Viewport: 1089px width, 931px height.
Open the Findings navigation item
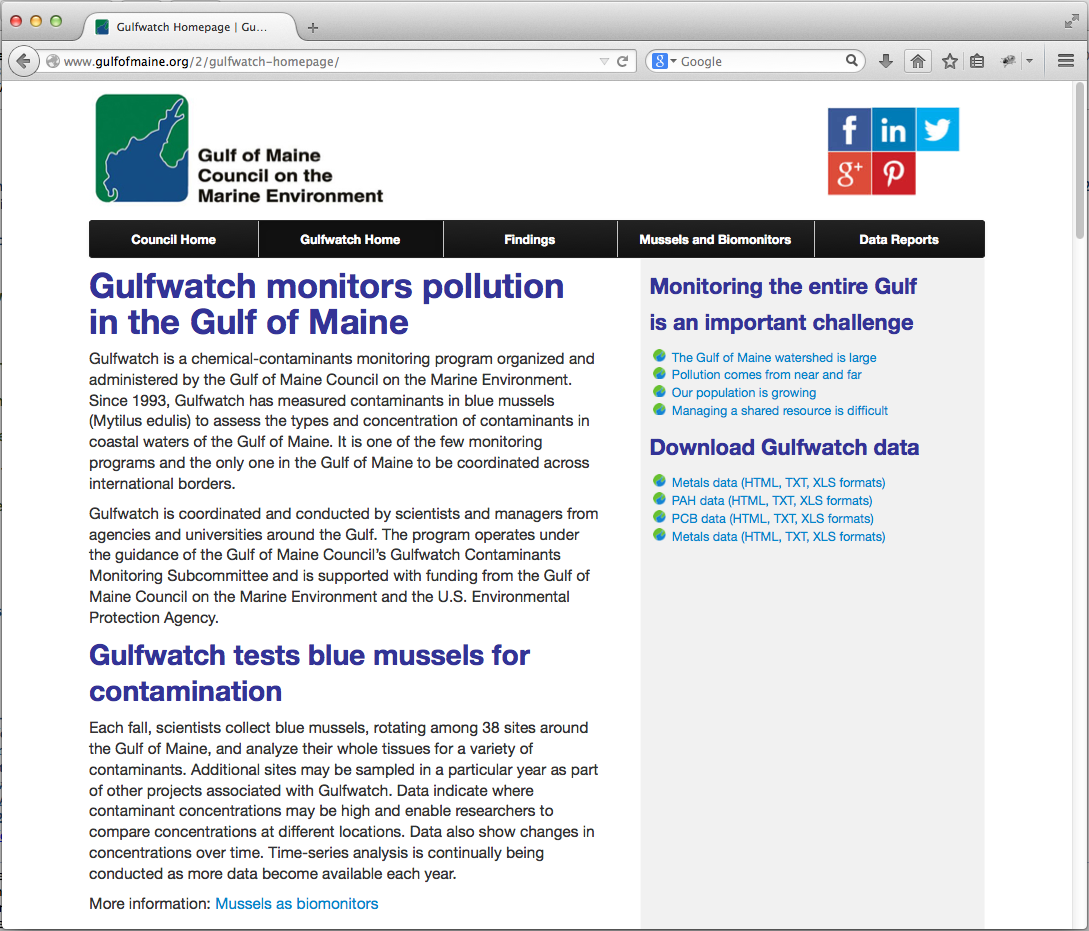pyautogui.click(x=530, y=240)
